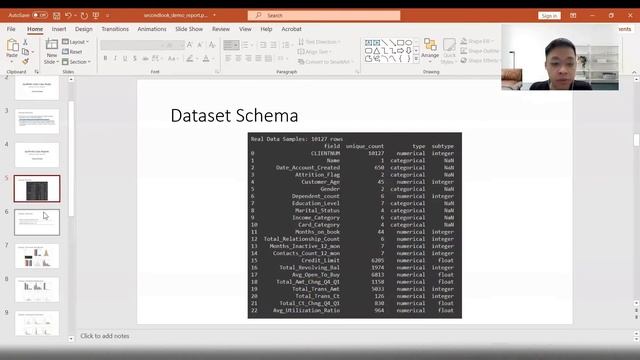The image size is (640, 360).
Task: Redo the last action
Action: [x=84, y=16]
